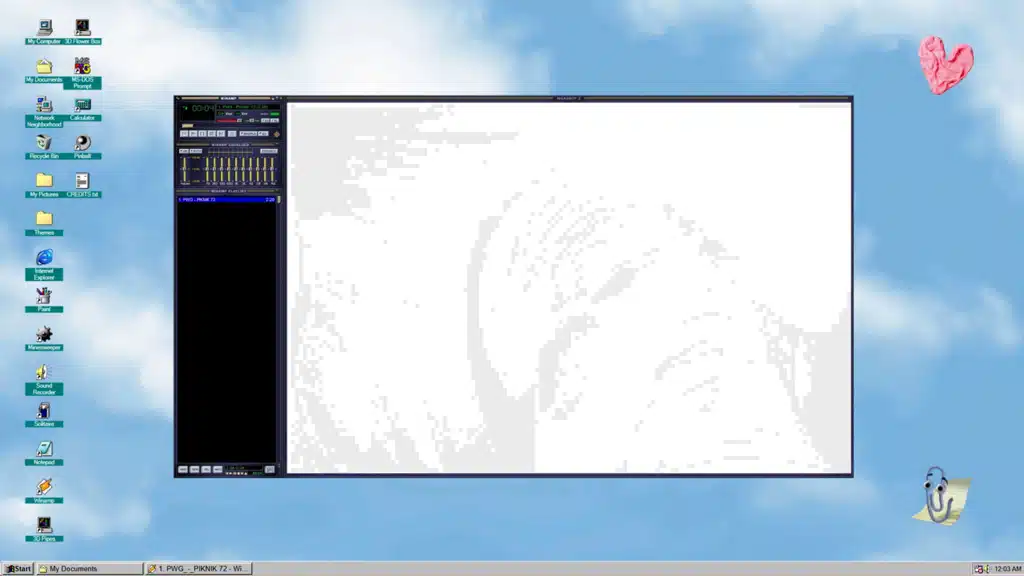Select the PIKNIK 72 playlist track
This screenshot has width=1024, height=576.
[x=226, y=200]
